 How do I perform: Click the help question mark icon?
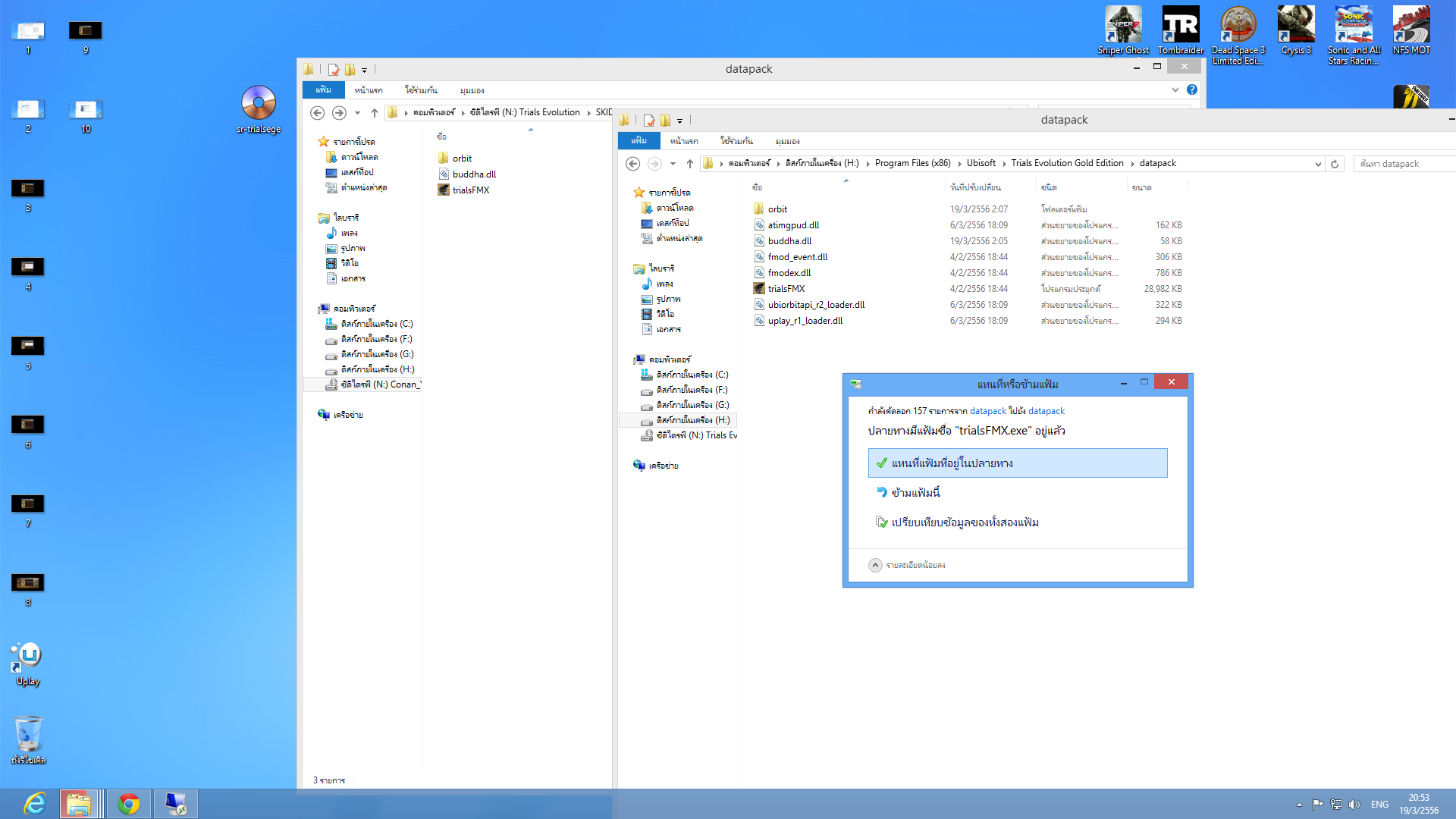[1192, 89]
